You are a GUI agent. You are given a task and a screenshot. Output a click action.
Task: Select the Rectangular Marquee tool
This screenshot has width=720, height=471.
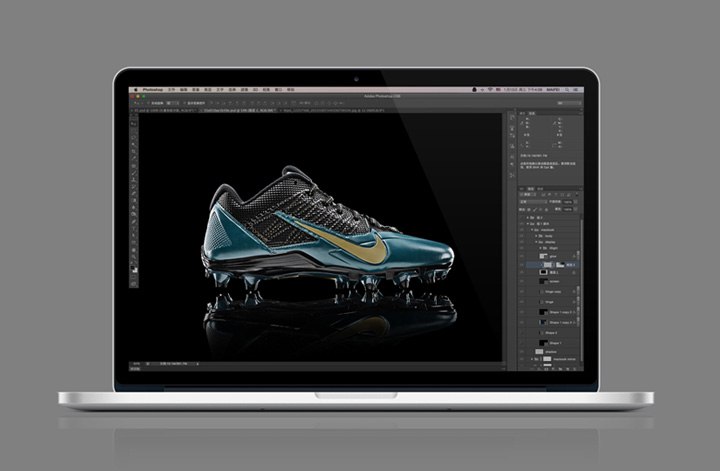point(135,130)
